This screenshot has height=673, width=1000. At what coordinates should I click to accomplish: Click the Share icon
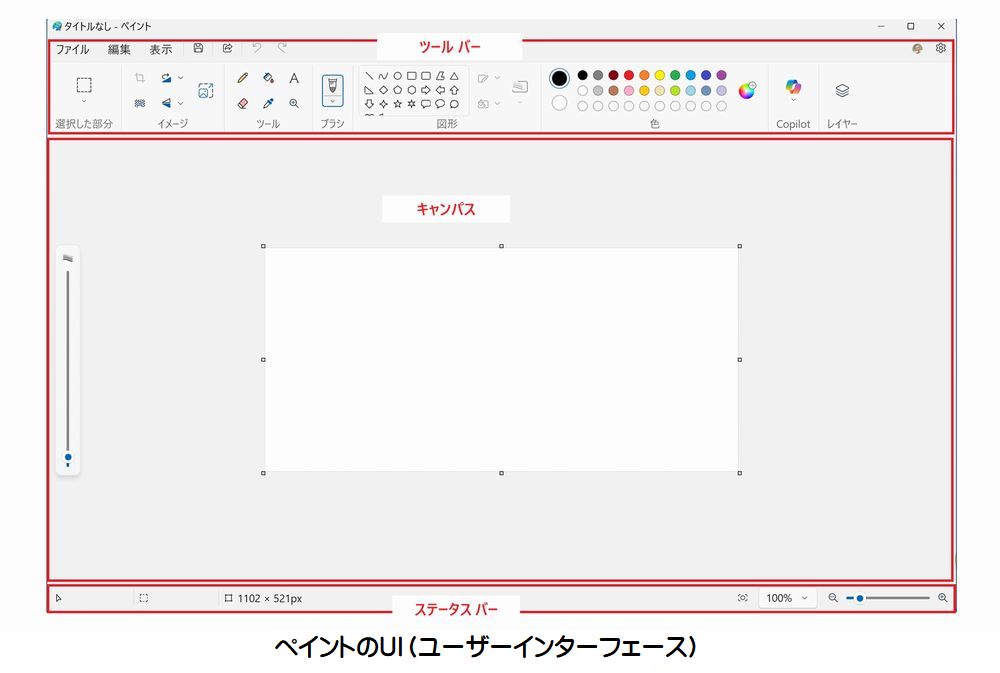tap(227, 48)
